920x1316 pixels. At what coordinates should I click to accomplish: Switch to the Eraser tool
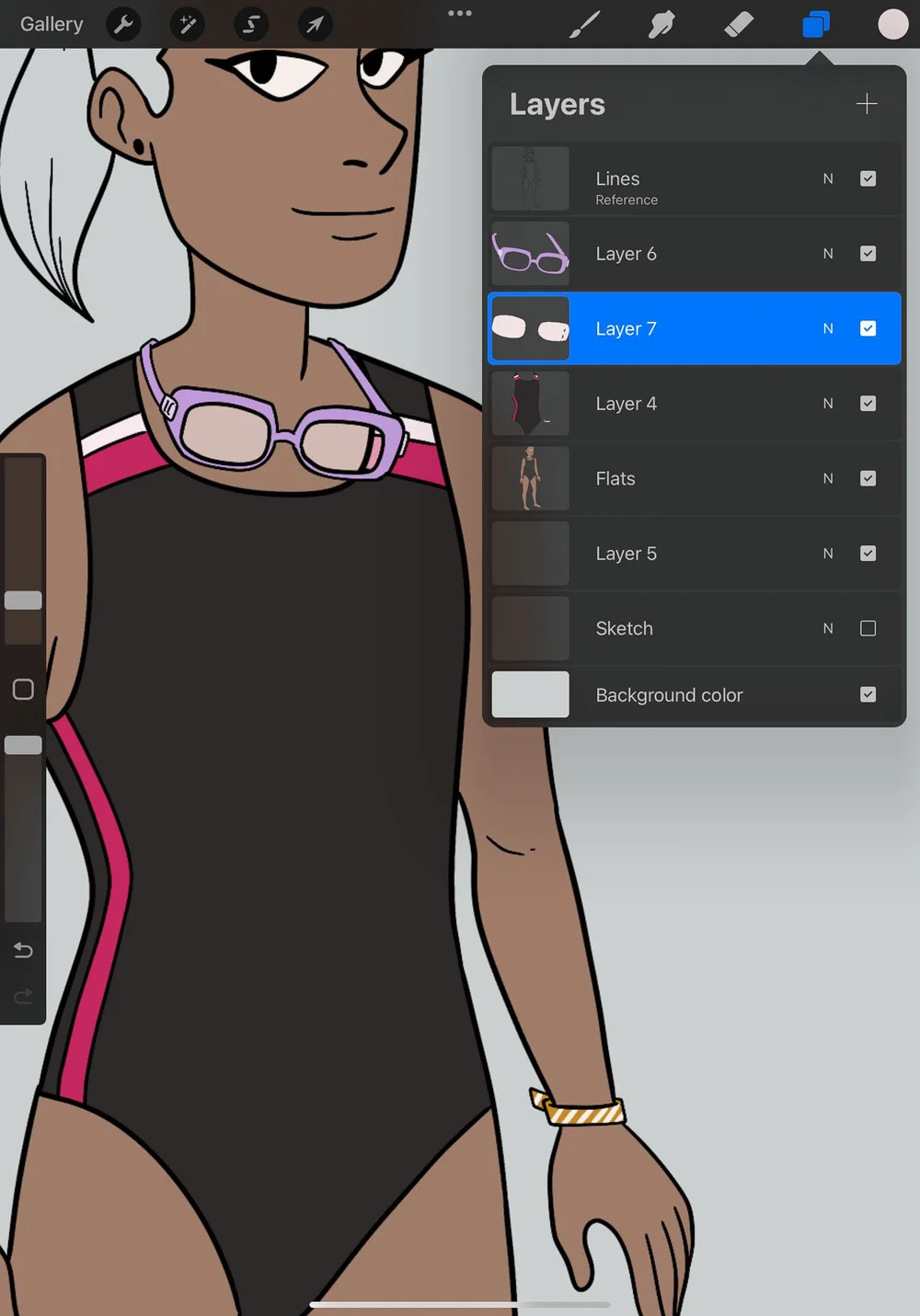tap(739, 25)
